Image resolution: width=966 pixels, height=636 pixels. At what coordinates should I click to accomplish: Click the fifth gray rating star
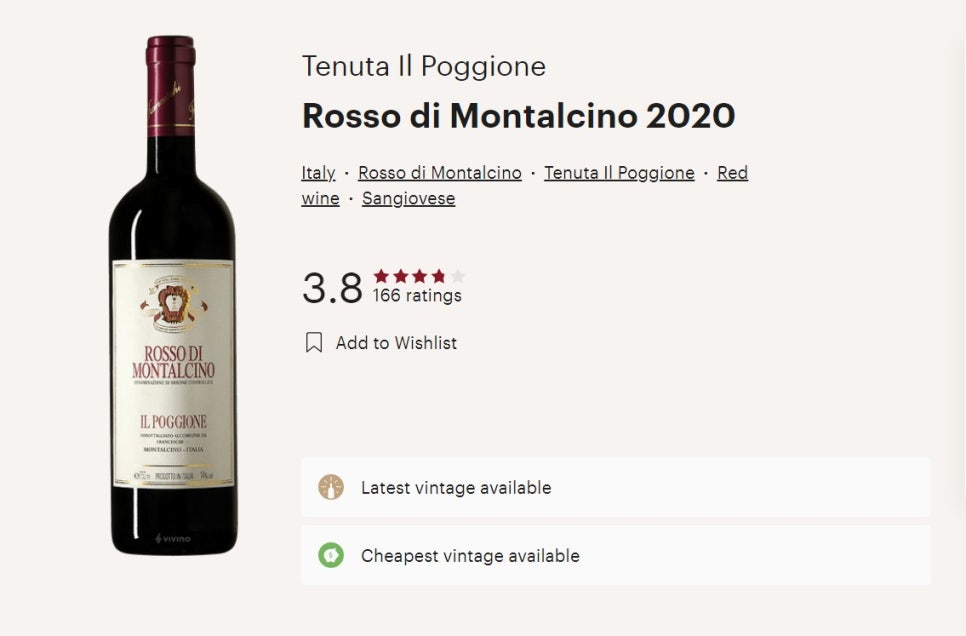click(x=458, y=275)
